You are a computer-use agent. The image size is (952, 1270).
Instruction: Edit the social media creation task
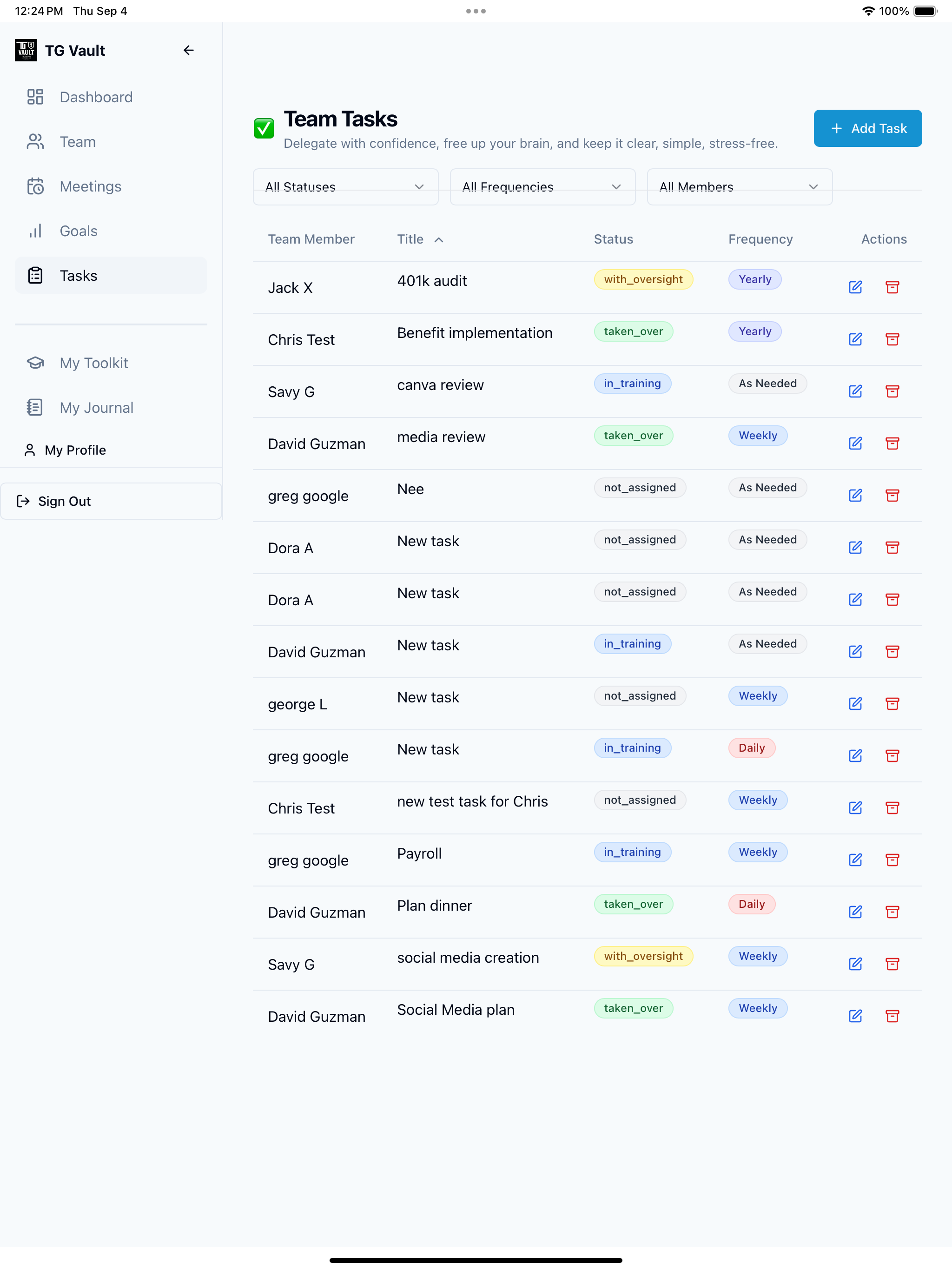[x=855, y=964]
